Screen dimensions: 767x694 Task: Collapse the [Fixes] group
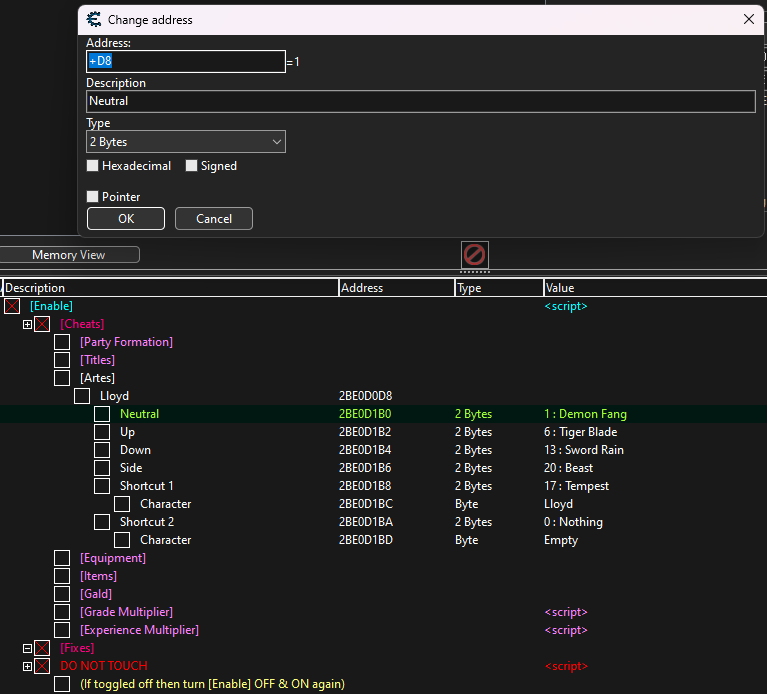point(27,649)
